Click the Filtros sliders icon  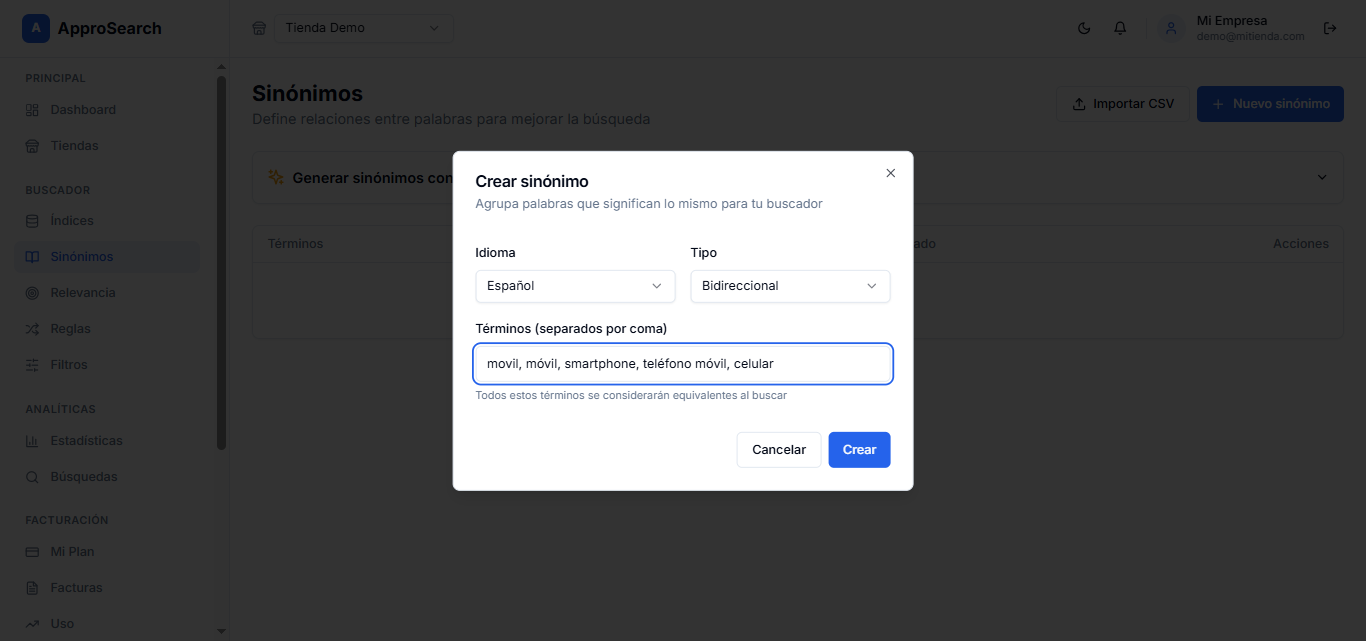[x=32, y=365]
